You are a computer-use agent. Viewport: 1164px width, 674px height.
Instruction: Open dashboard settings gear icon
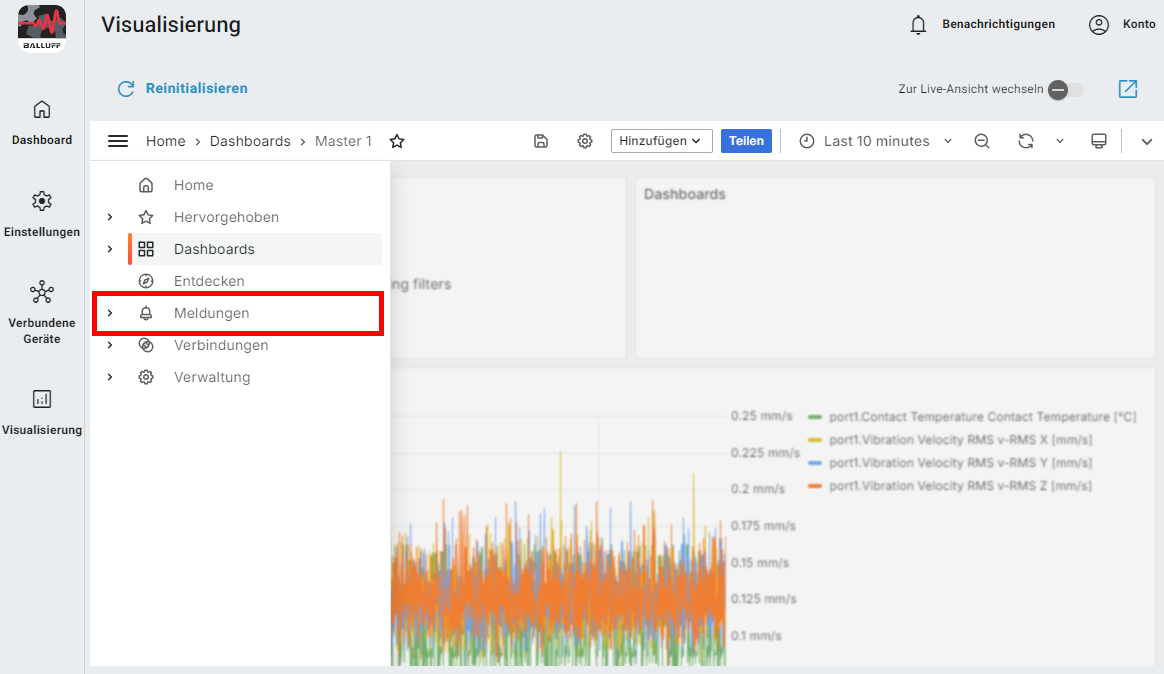tap(585, 141)
